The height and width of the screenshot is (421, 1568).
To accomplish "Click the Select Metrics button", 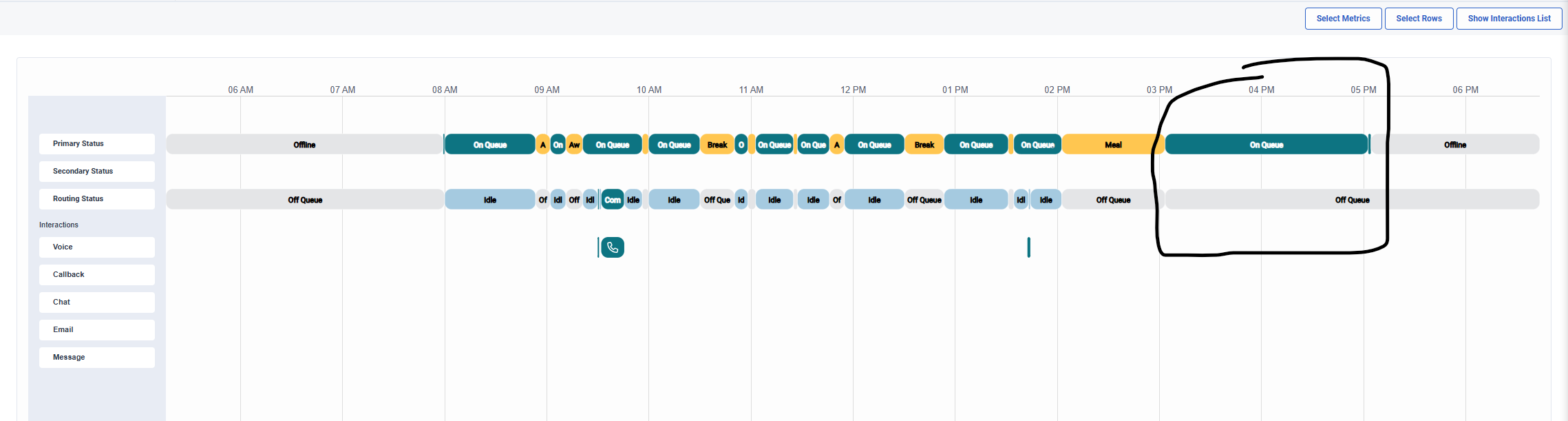I will click(x=1343, y=19).
